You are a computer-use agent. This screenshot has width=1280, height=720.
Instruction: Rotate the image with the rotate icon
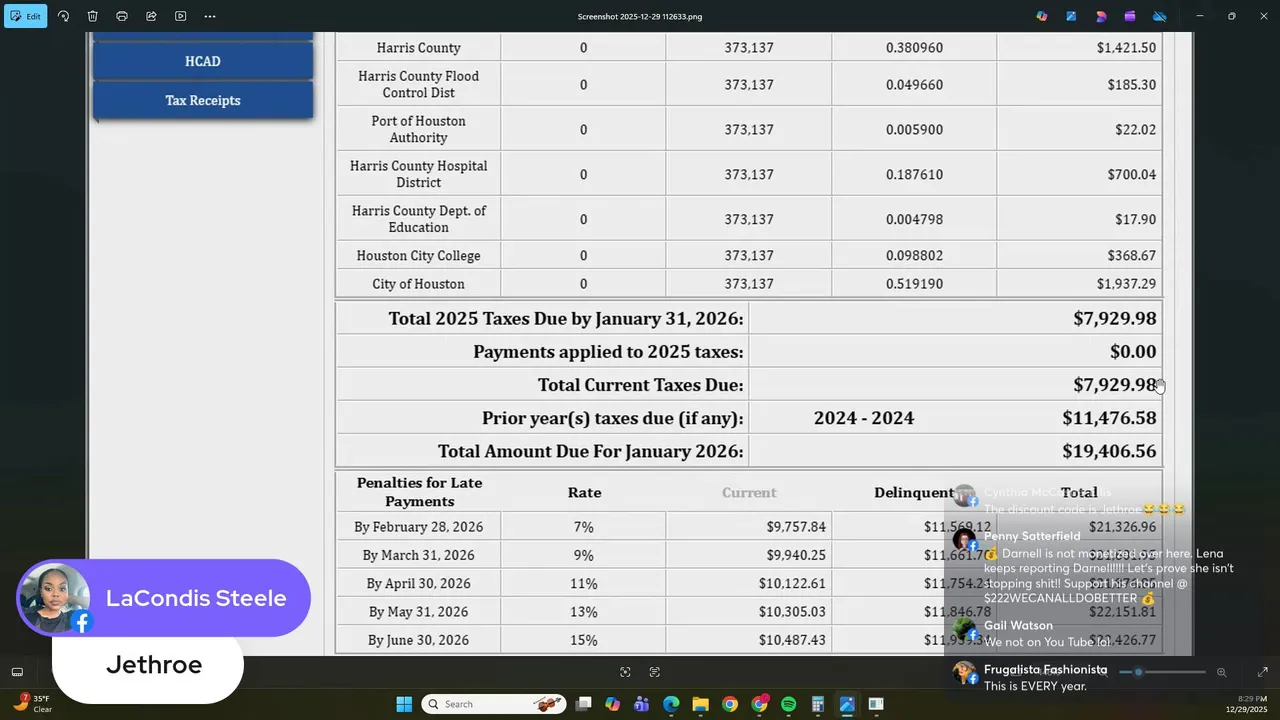click(63, 16)
